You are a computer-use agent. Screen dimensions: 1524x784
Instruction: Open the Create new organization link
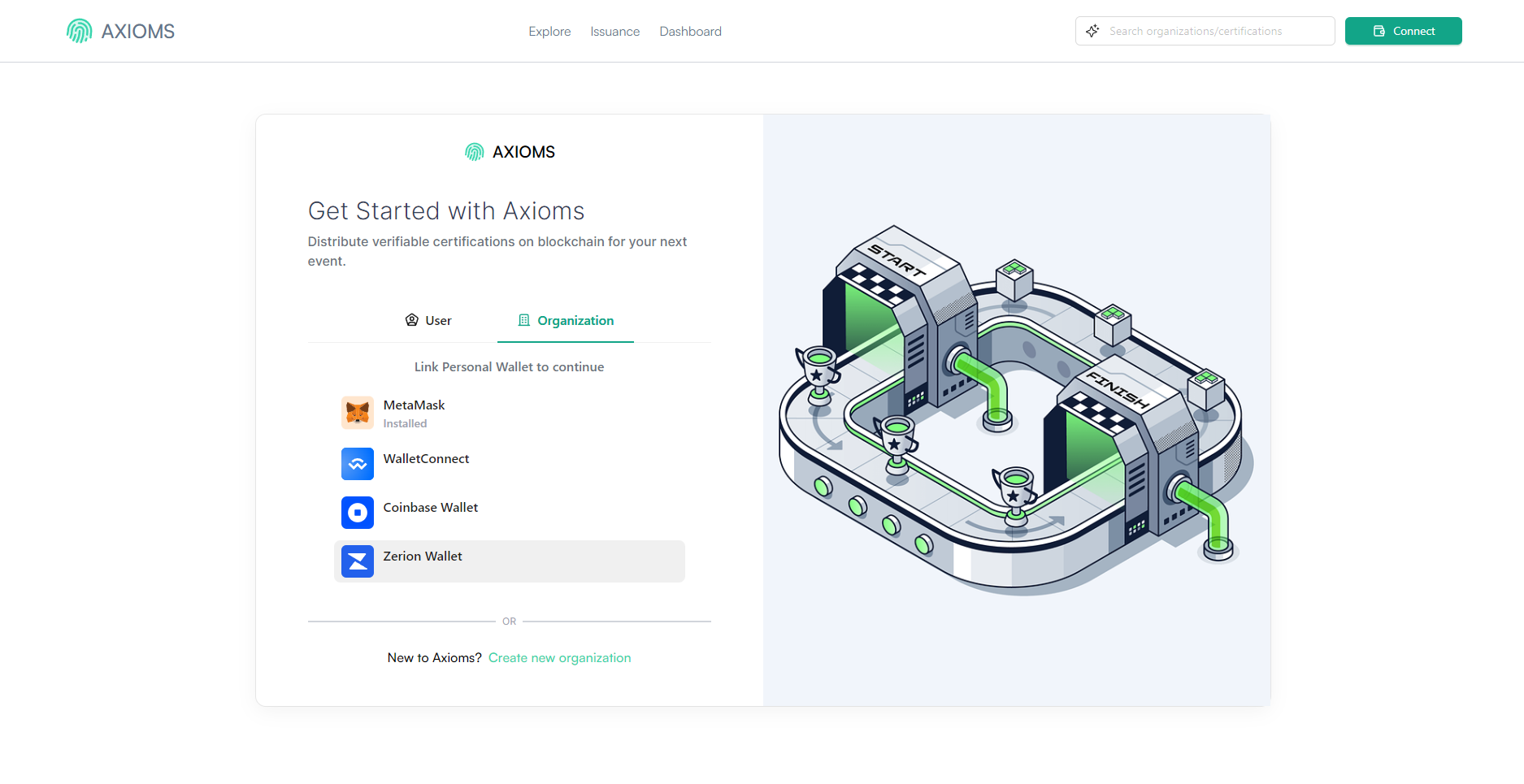coord(560,658)
